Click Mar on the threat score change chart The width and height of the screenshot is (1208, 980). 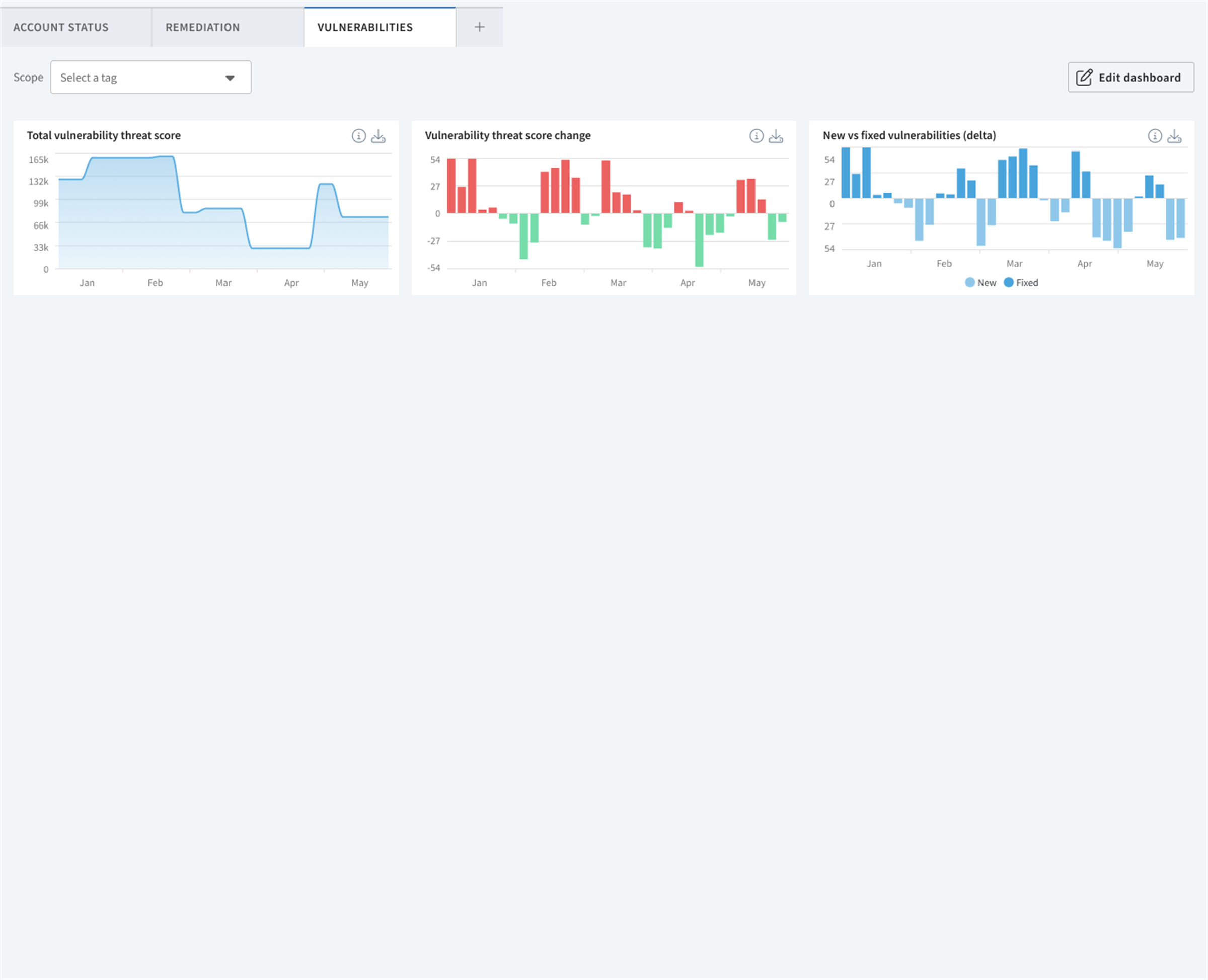pos(619,283)
